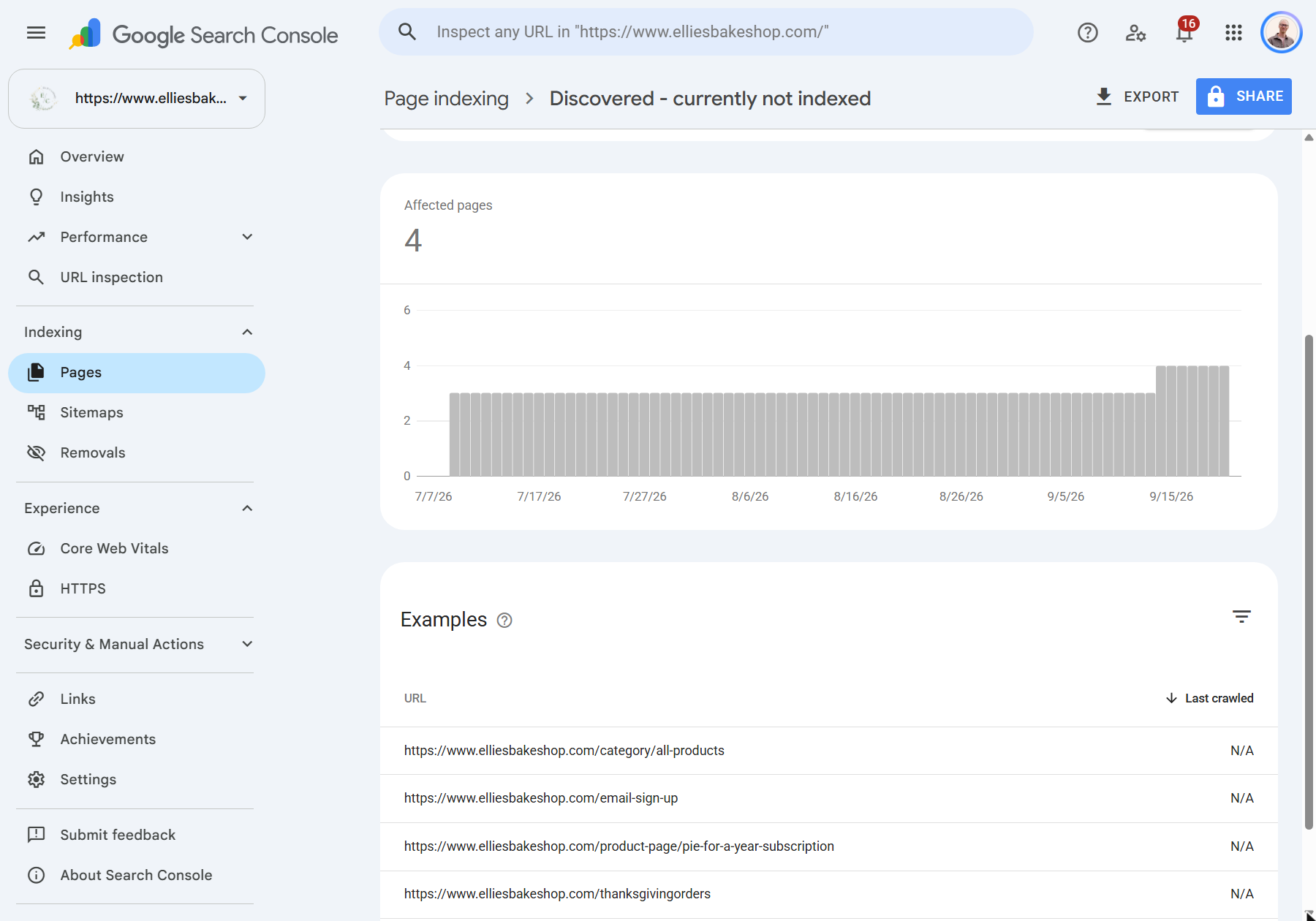Open the email-sign-up URL row
1316x921 pixels.
click(x=828, y=798)
